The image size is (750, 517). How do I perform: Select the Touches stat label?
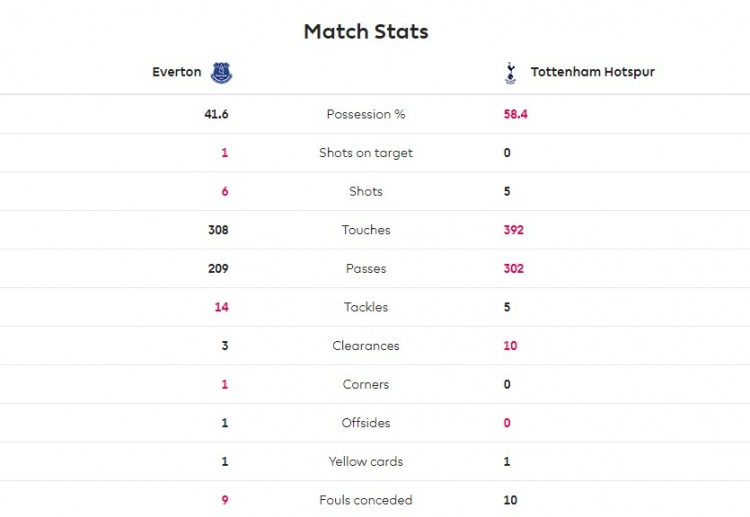[x=366, y=230]
